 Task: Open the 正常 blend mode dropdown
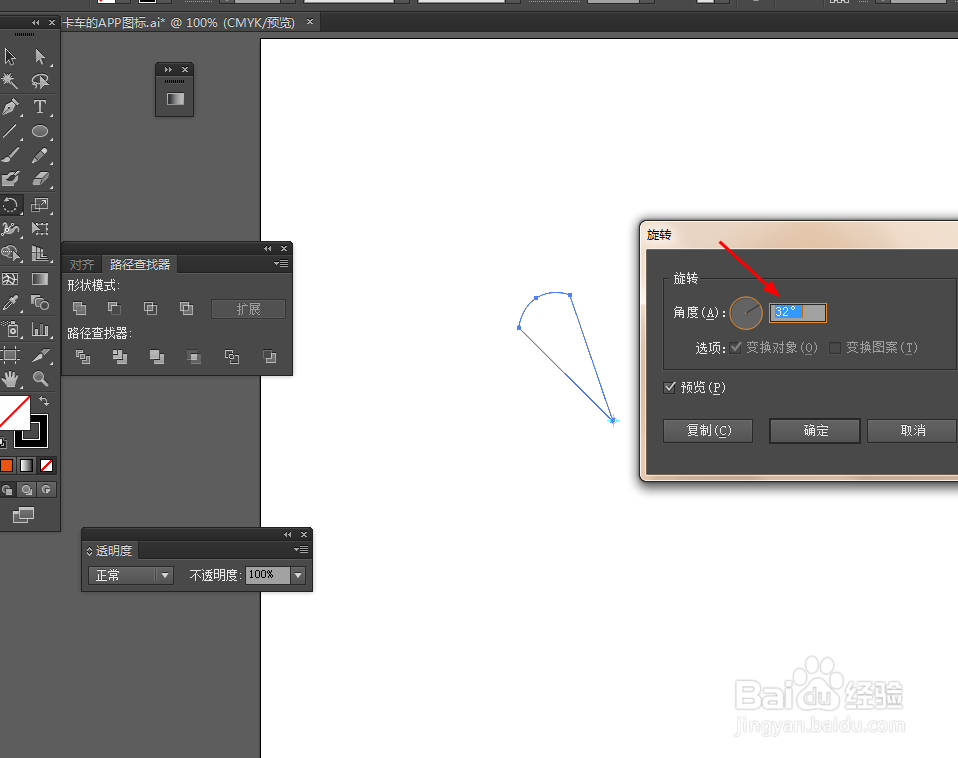coord(131,575)
